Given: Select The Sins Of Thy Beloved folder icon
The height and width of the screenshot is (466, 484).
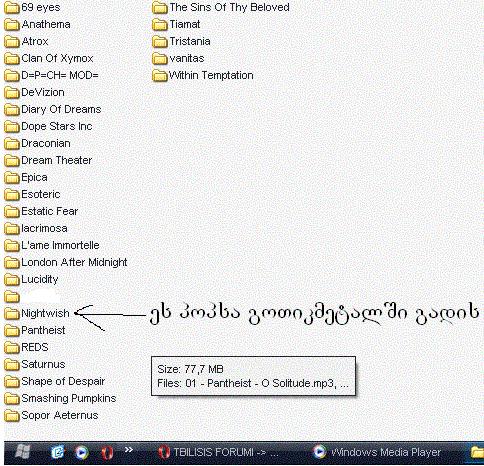Looking at the screenshot, I should [160, 7].
